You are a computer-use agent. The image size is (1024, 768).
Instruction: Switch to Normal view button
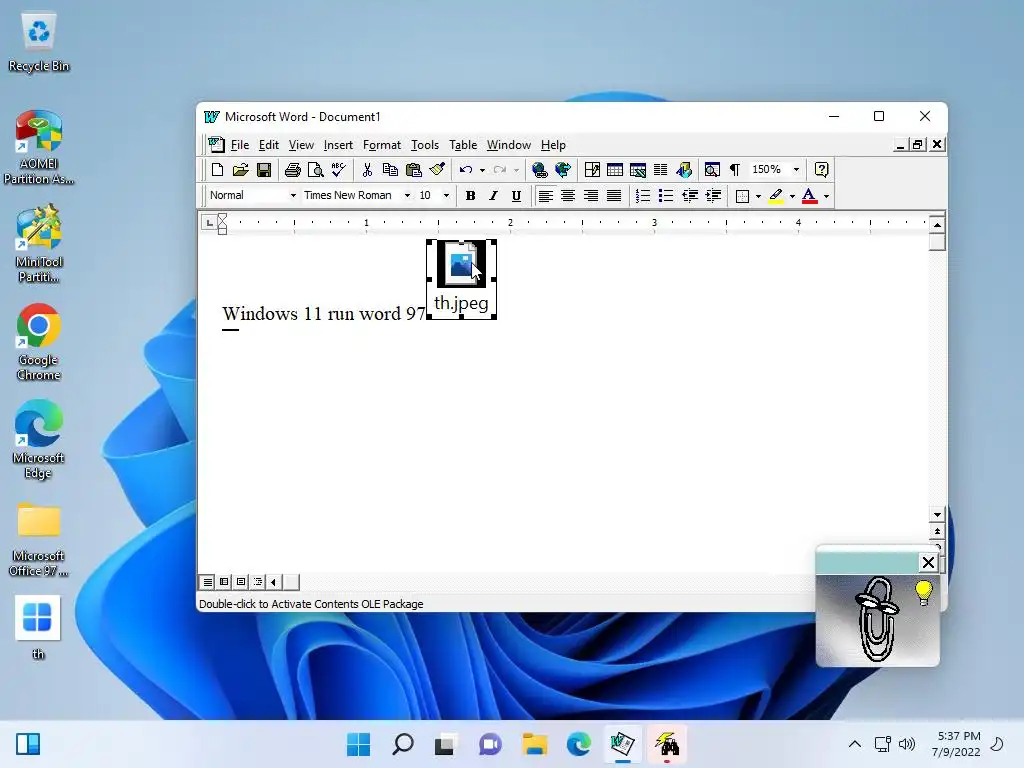pyautogui.click(x=208, y=582)
